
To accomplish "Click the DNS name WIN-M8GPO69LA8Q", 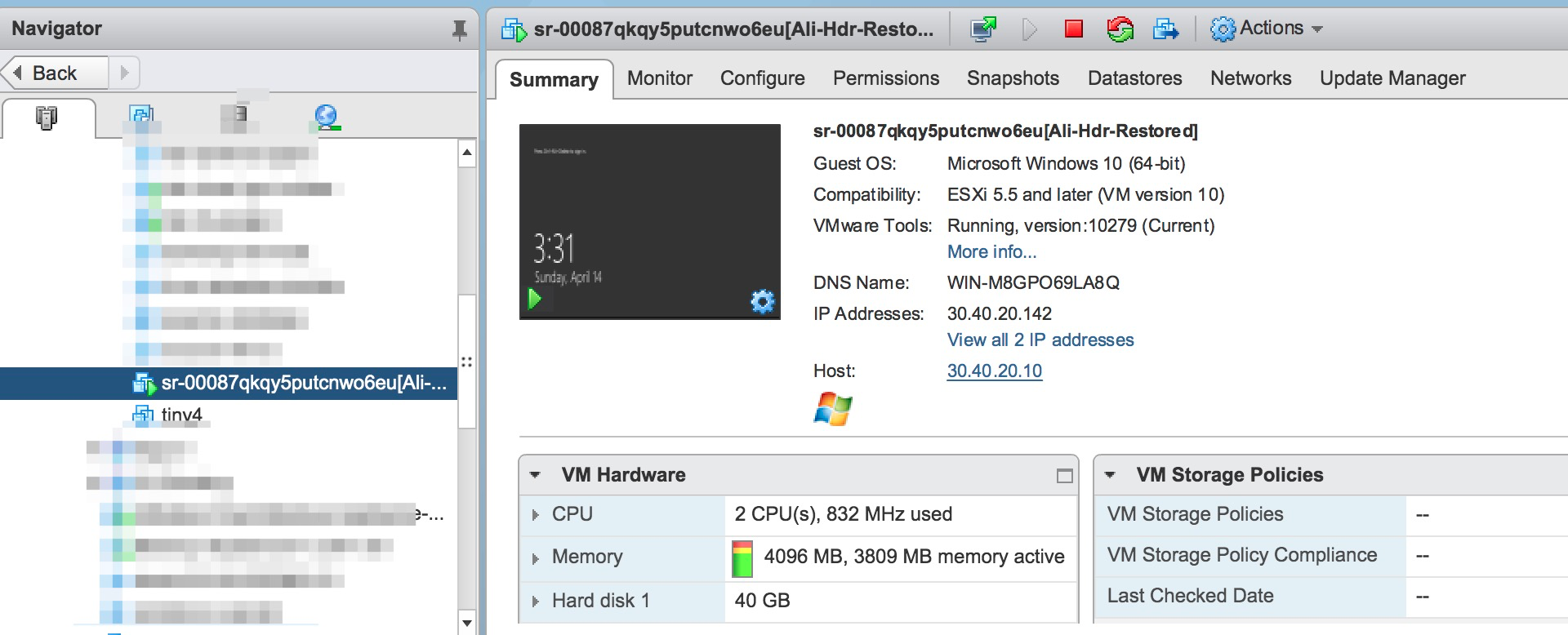I will pyautogui.click(x=1033, y=282).
